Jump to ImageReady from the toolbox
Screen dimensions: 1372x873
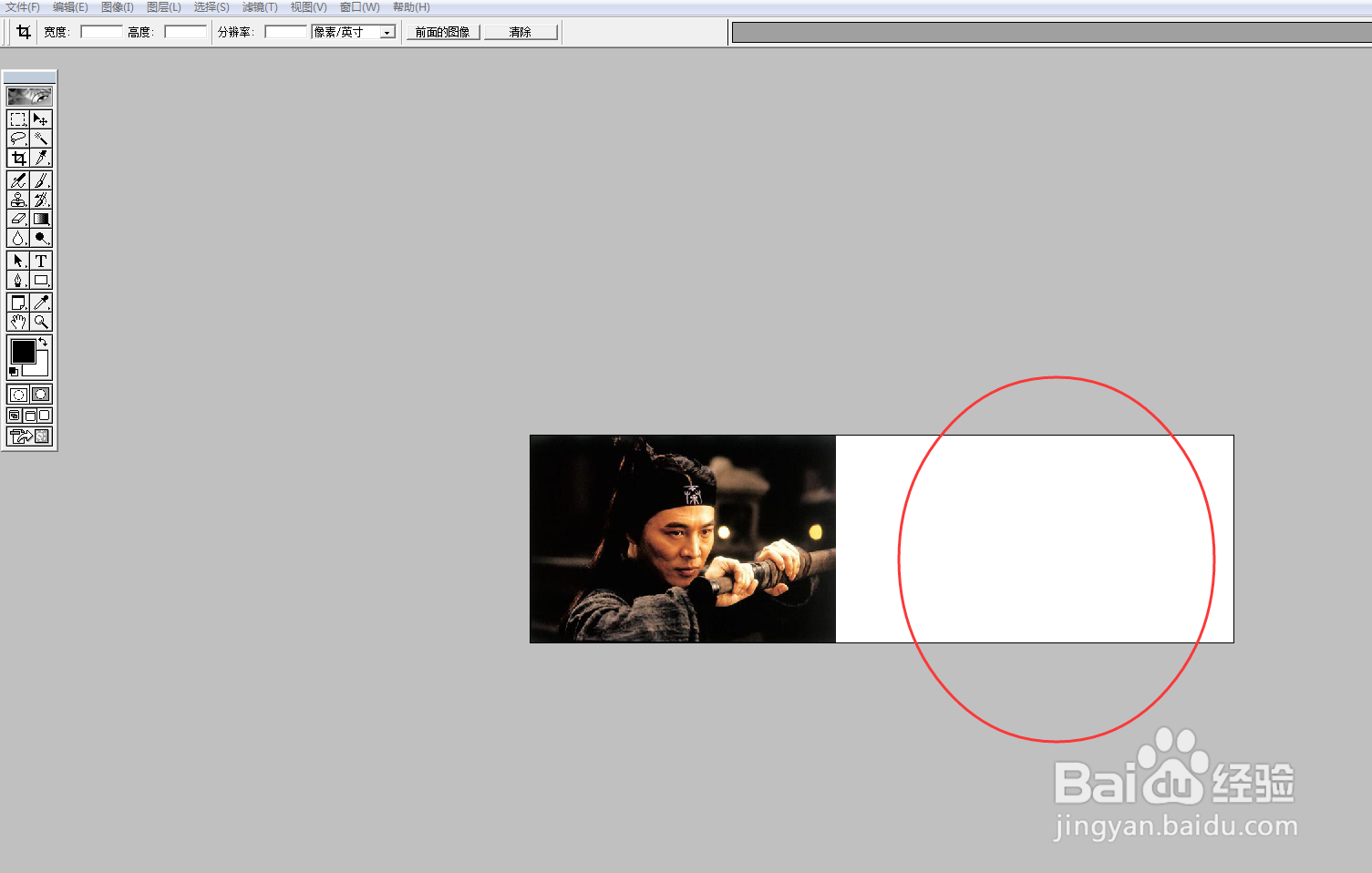[x=29, y=436]
